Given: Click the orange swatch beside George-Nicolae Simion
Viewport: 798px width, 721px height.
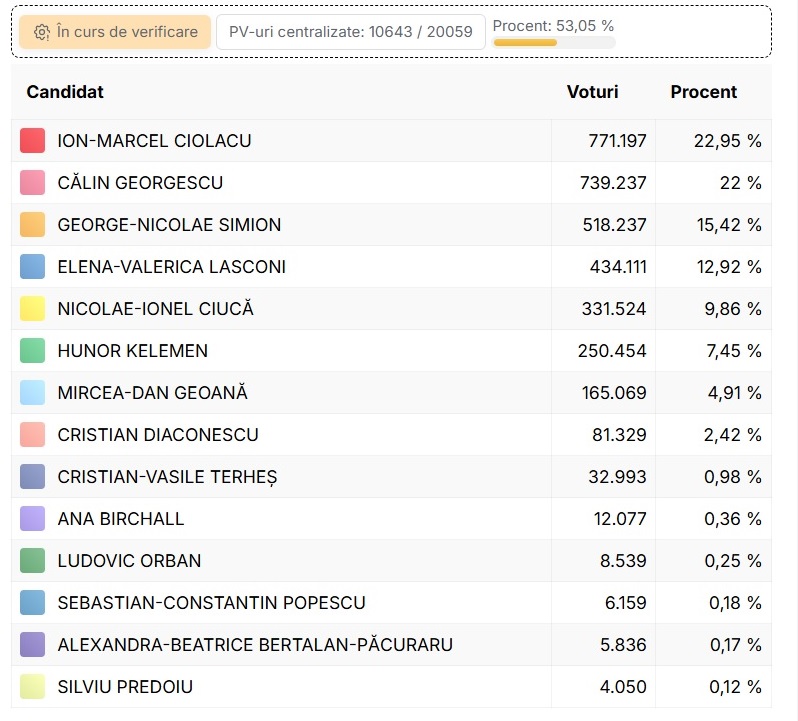Looking at the screenshot, I should coord(33,225).
